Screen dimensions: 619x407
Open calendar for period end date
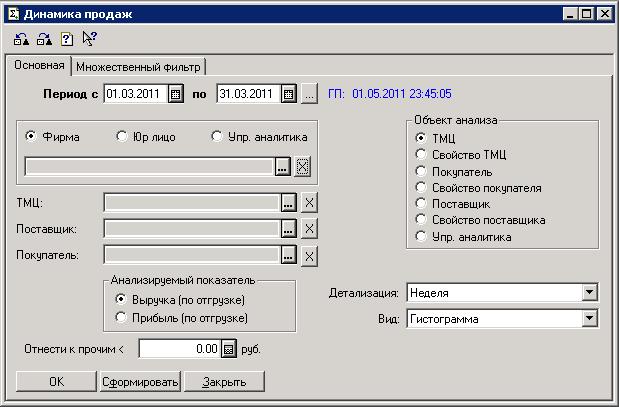coord(289,94)
